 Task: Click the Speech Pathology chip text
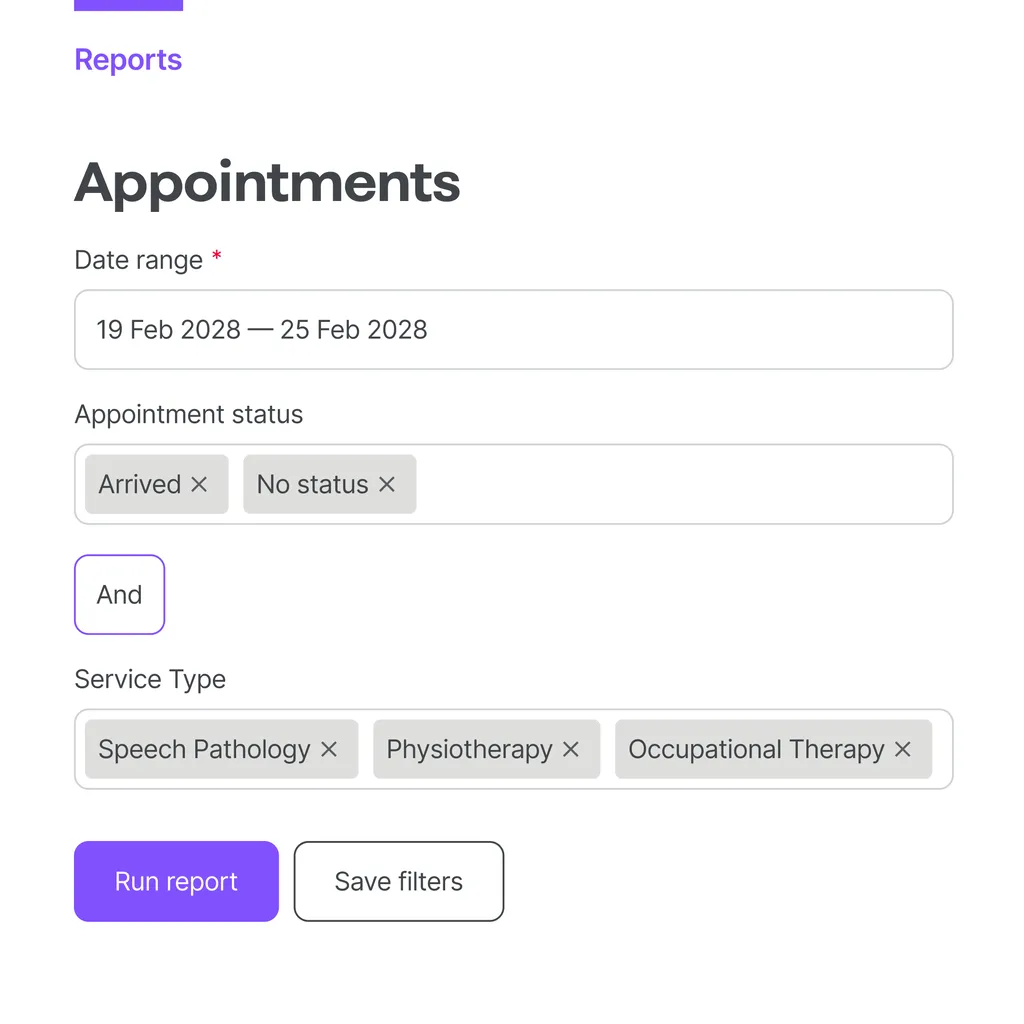[204, 750]
